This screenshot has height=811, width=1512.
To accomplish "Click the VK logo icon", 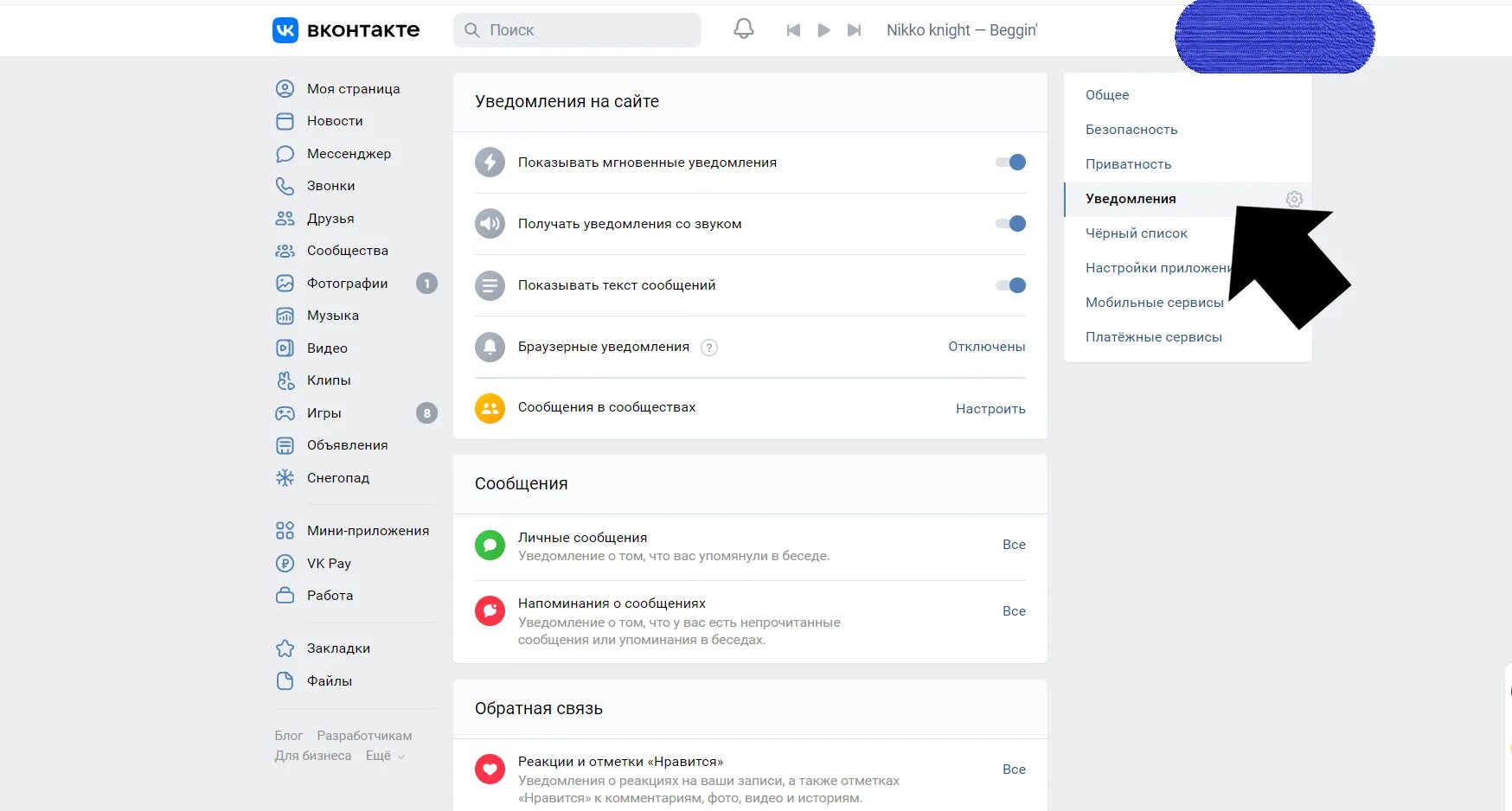I will [x=285, y=30].
